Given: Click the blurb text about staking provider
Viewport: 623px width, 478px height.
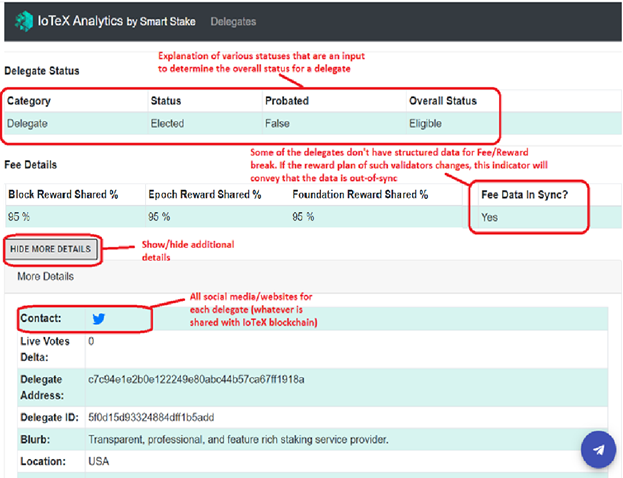Looking at the screenshot, I should 238,440.
